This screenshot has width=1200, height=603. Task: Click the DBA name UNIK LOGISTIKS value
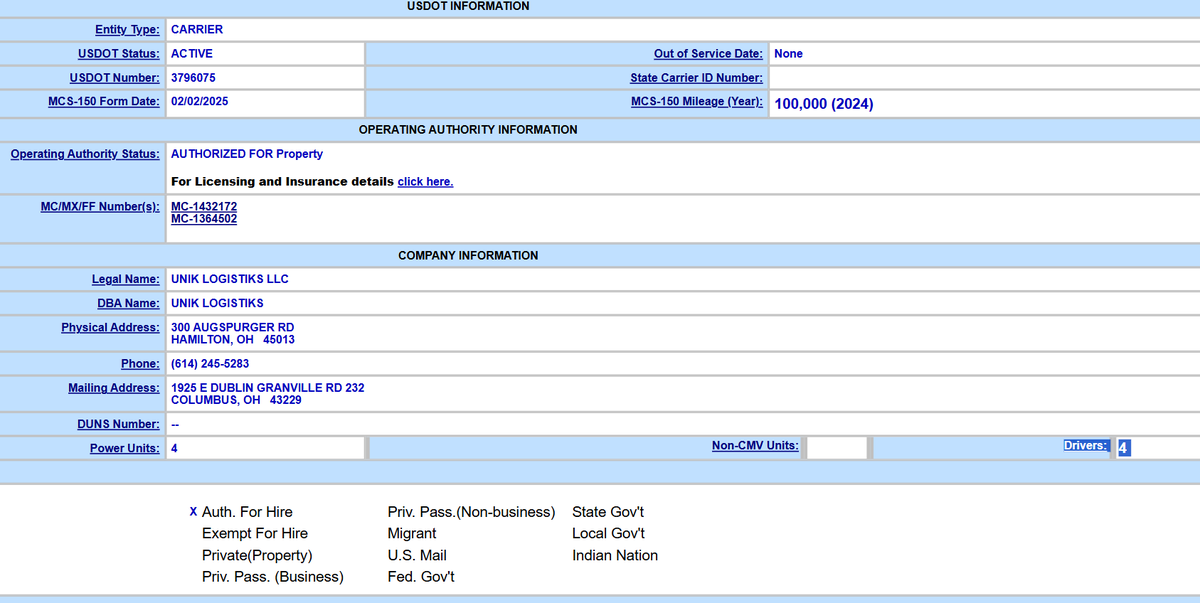coord(217,303)
